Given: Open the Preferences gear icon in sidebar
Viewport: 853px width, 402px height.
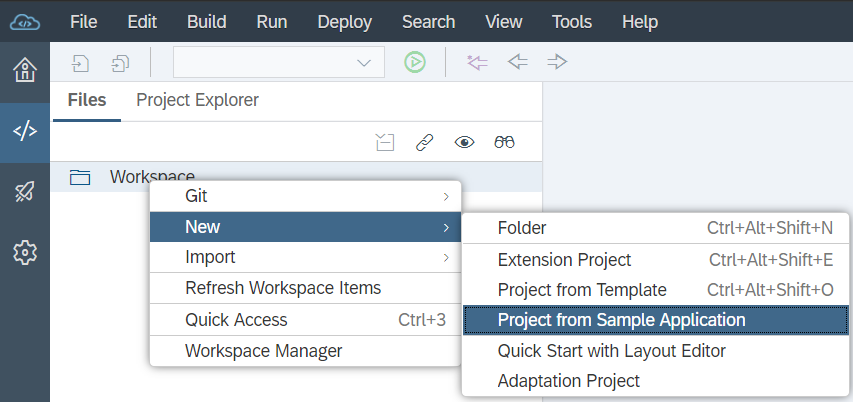Looking at the screenshot, I should pyautogui.click(x=25, y=252).
